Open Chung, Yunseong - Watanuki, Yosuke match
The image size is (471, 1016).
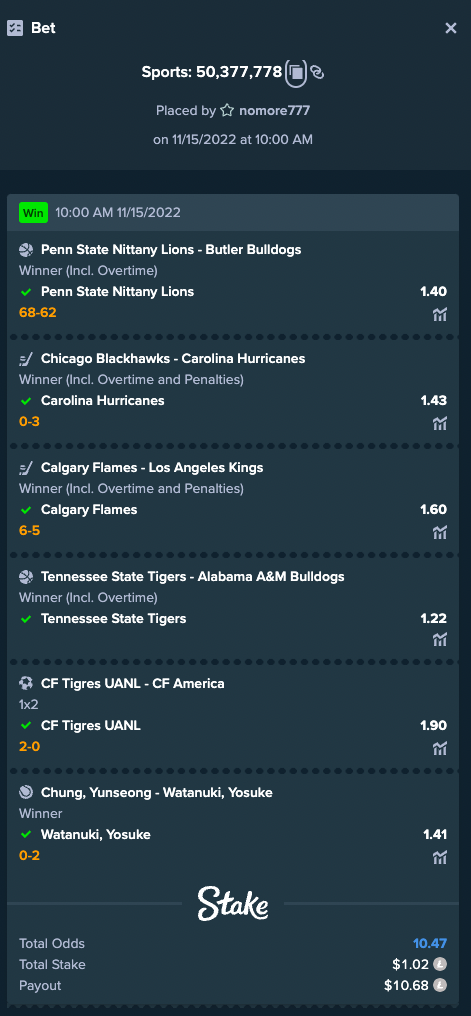point(157,792)
